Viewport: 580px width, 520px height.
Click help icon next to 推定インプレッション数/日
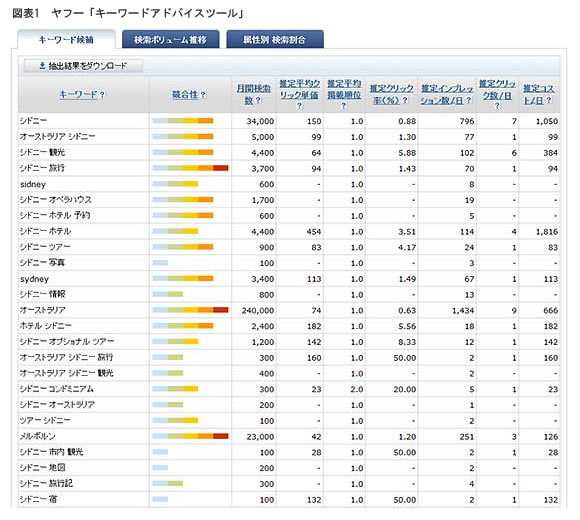[468, 100]
